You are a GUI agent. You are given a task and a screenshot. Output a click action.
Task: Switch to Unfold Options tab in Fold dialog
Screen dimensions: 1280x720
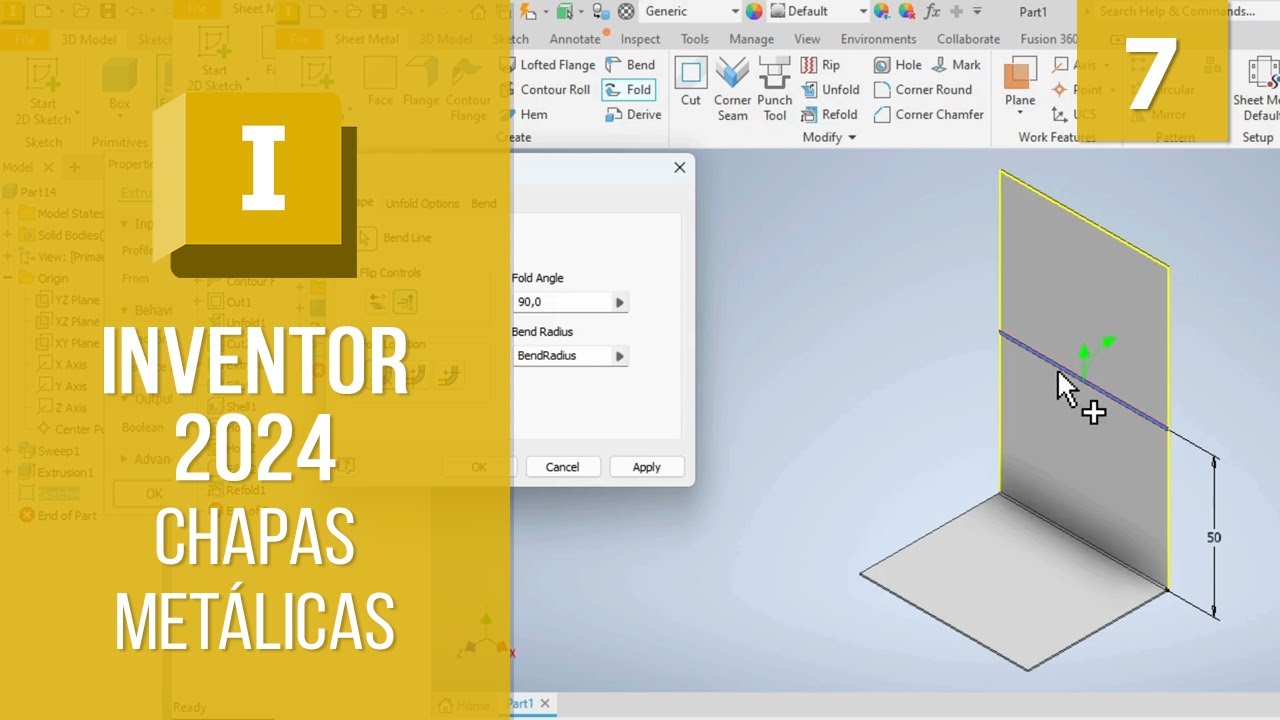[x=422, y=203]
